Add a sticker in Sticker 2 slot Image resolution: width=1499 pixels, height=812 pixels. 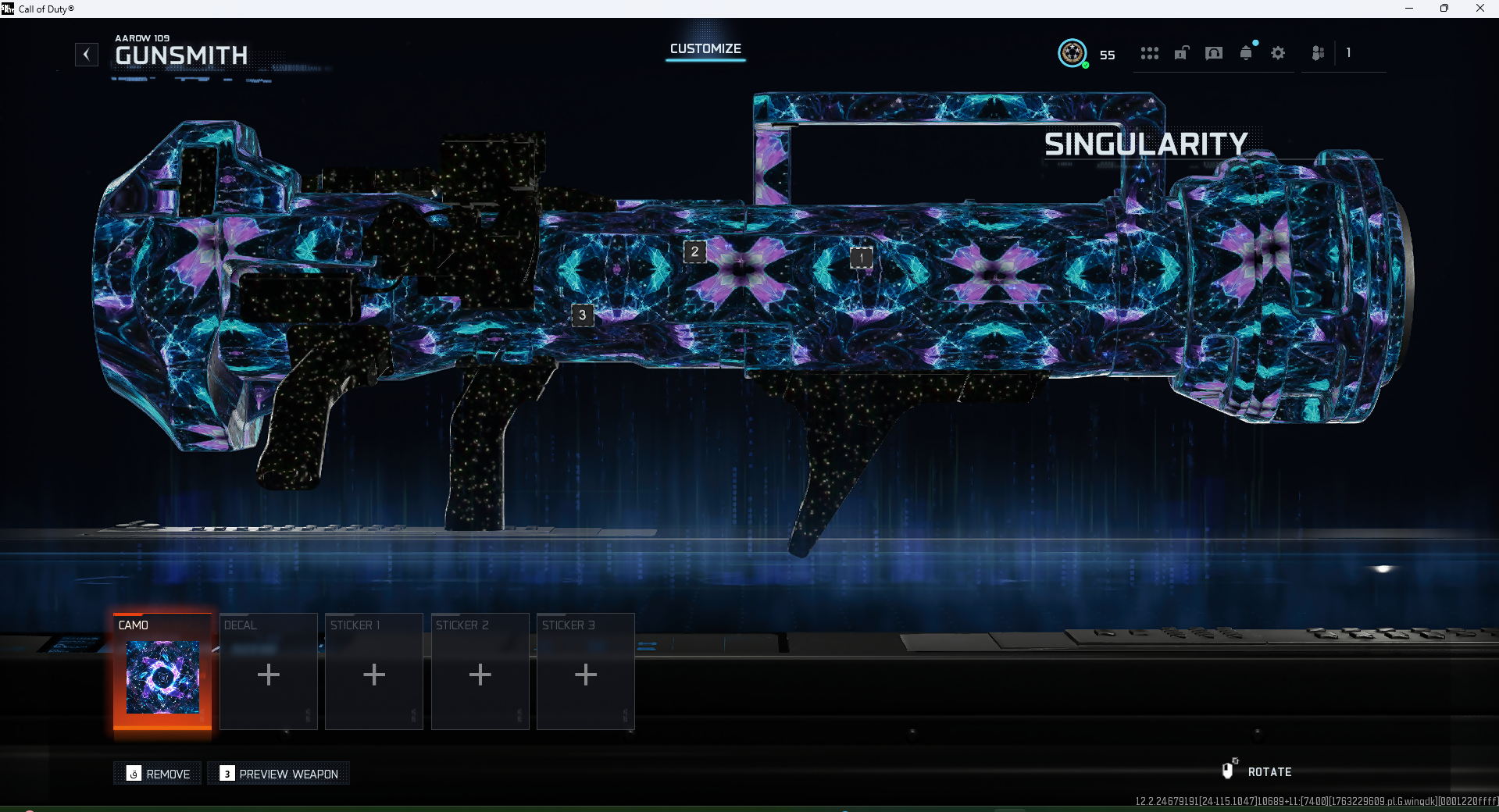click(480, 674)
